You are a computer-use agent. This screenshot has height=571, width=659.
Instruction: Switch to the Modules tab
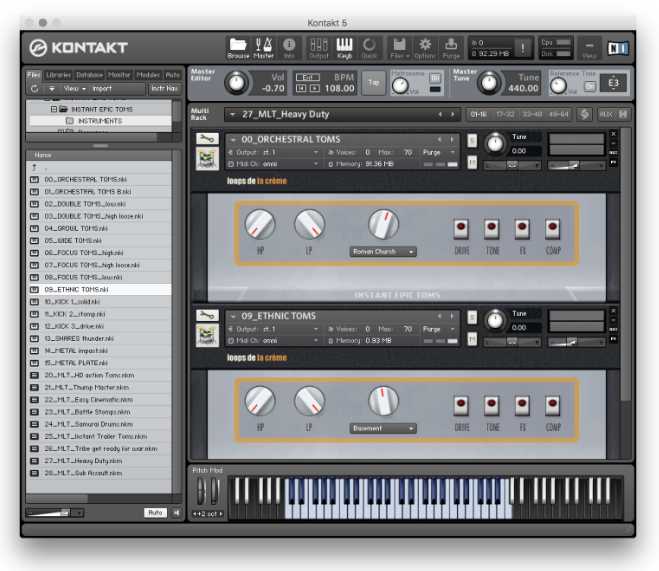[148, 75]
